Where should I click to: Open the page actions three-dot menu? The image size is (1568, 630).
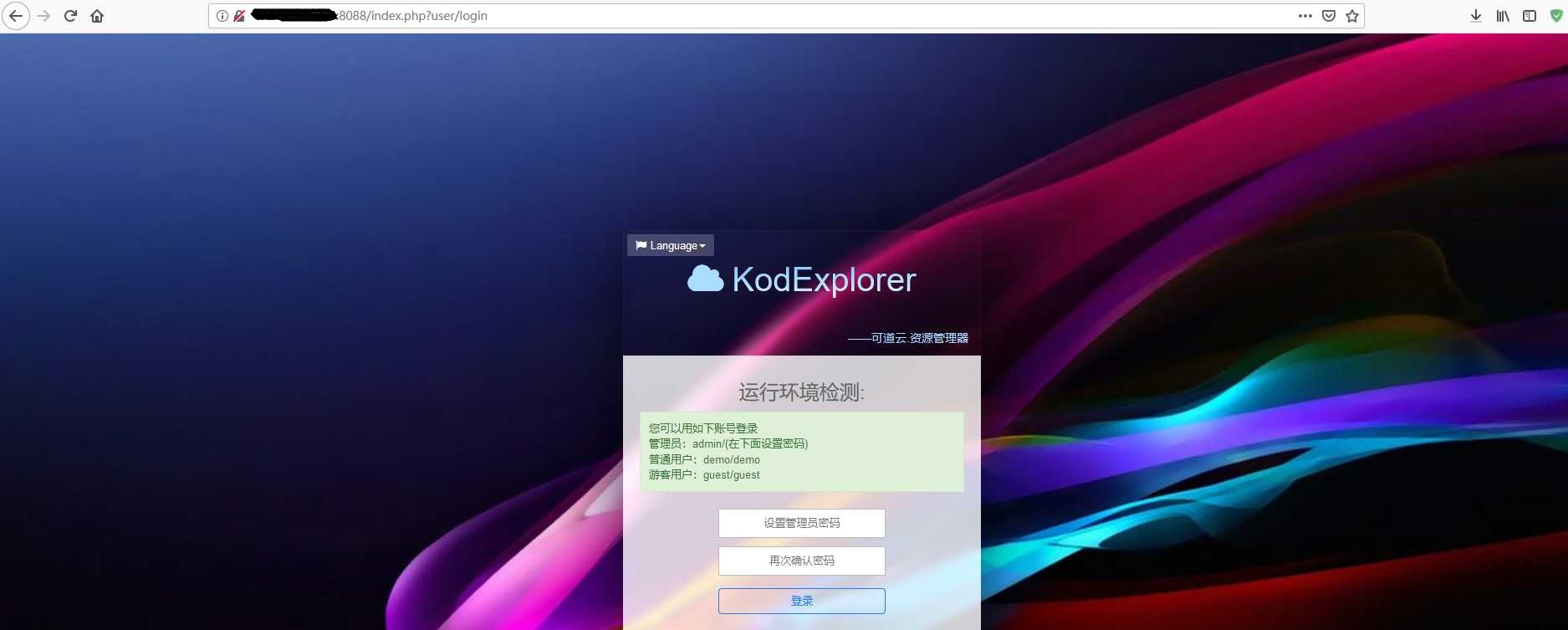[1305, 16]
